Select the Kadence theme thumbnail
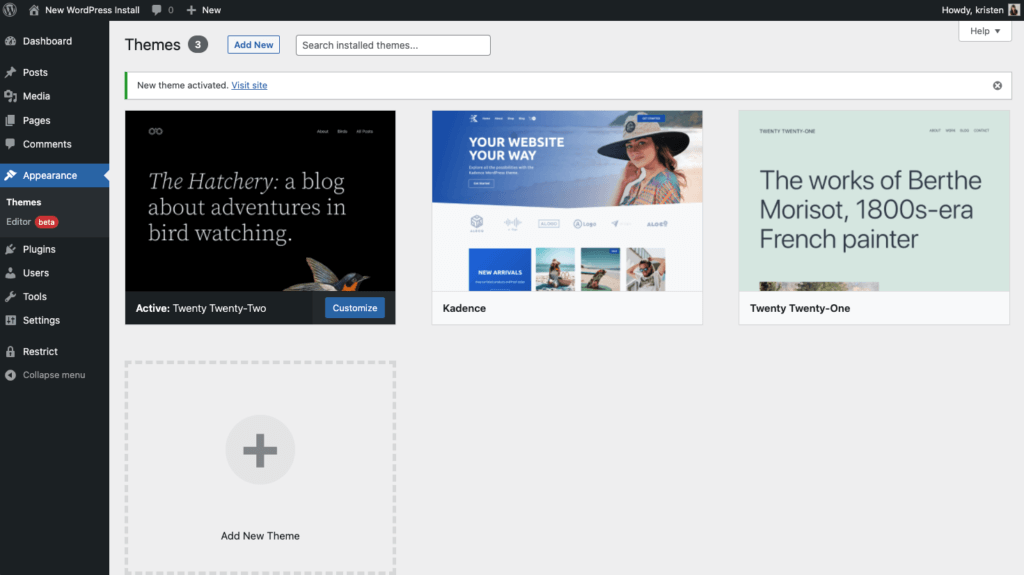 pos(567,201)
